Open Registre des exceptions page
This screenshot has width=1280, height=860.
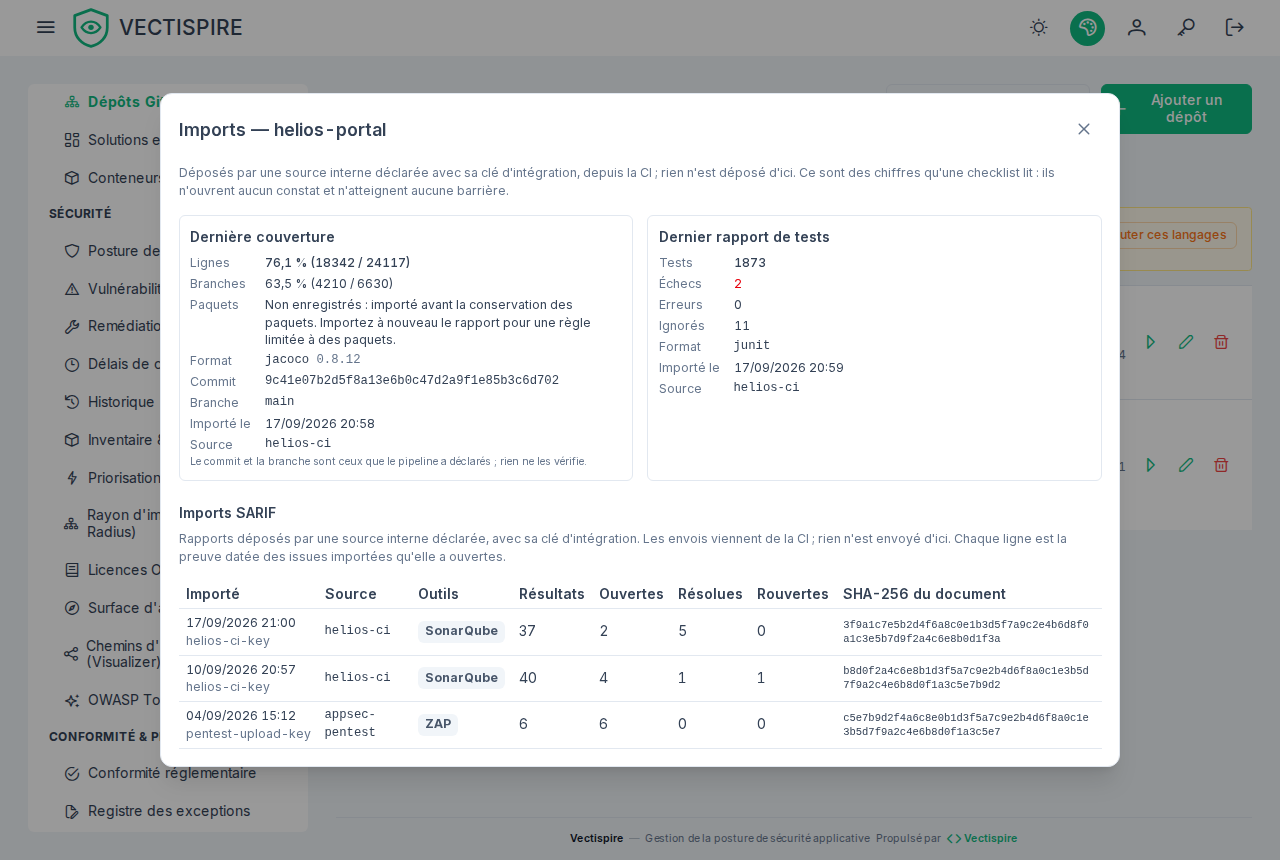point(157,811)
